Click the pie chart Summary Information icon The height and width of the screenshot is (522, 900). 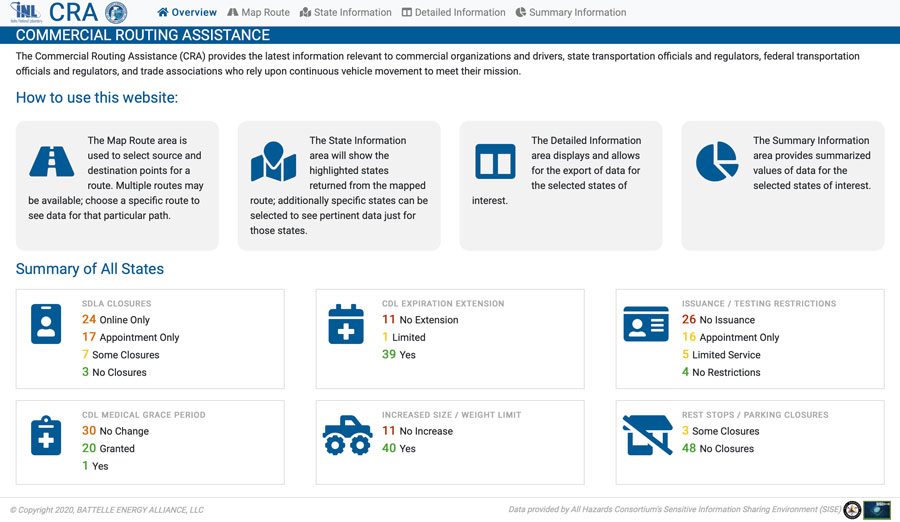pos(716,161)
